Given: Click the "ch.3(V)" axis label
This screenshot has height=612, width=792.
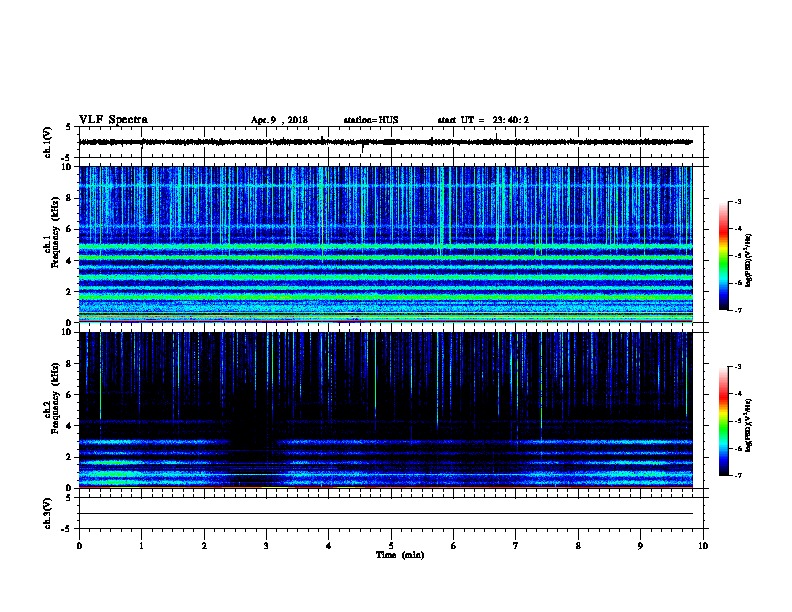Looking at the screenshot, I should pos(48,513).
